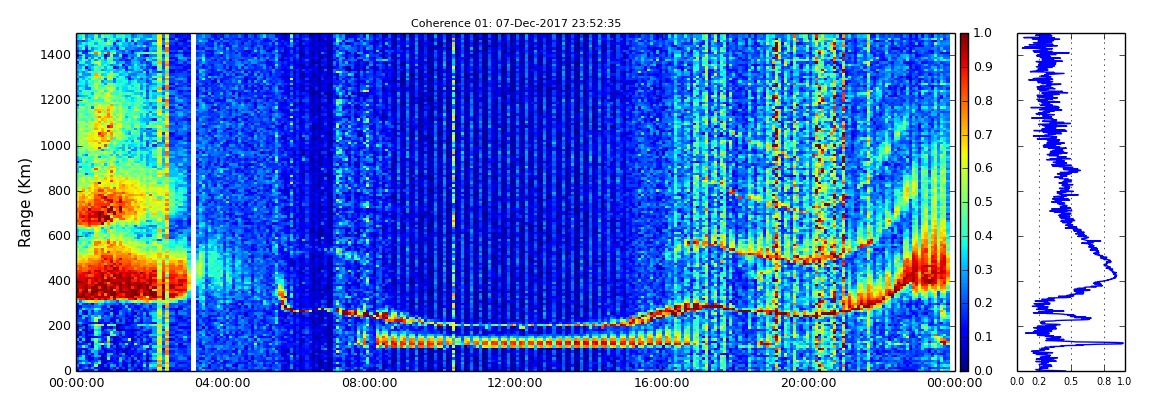Screen dimensions: 1150x407
Task: Click the 1400 range tick label
Action: click(56, 55)
